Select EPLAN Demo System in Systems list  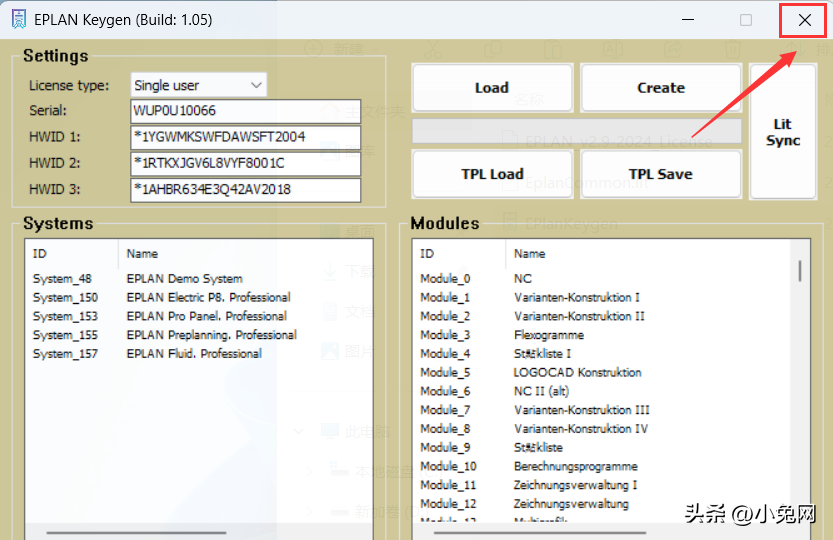coord(184,279)
